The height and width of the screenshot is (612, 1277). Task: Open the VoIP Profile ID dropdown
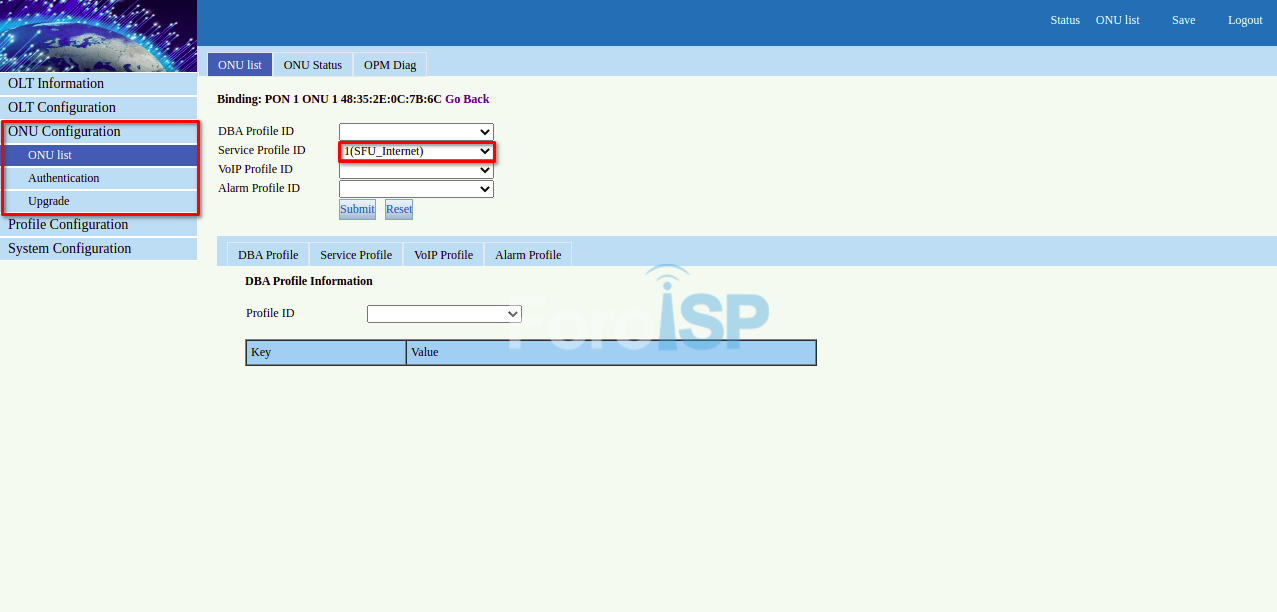click(416, 169)
